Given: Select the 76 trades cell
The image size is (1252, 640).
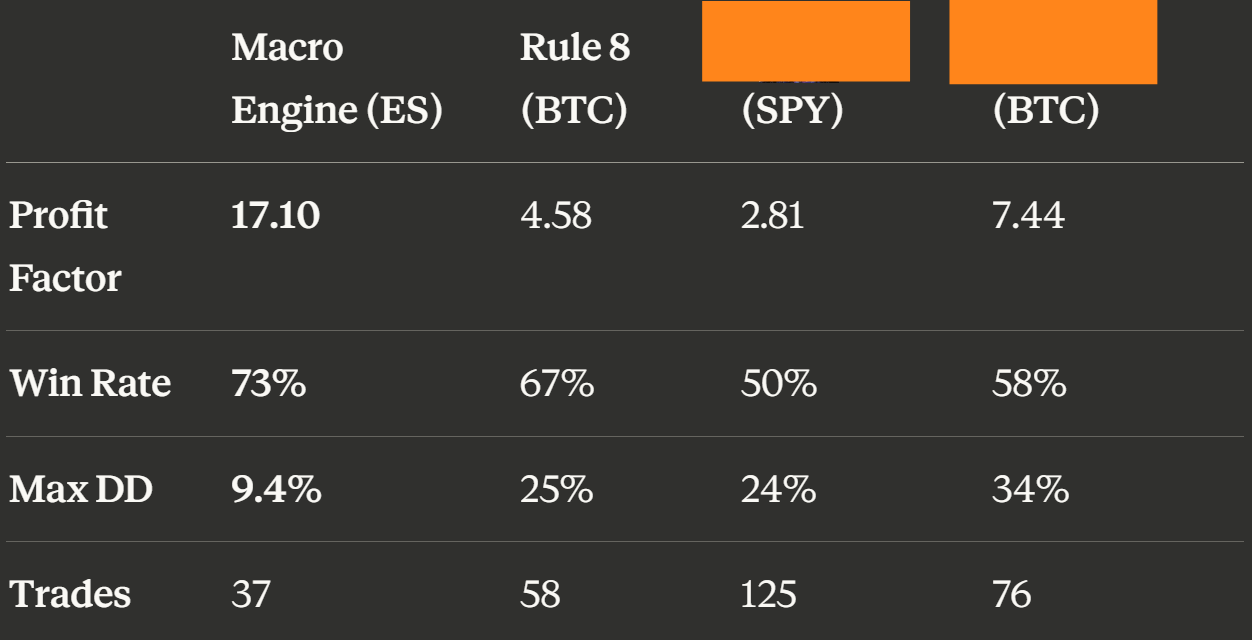Looking at the screenshot, I should point(1011,594).
